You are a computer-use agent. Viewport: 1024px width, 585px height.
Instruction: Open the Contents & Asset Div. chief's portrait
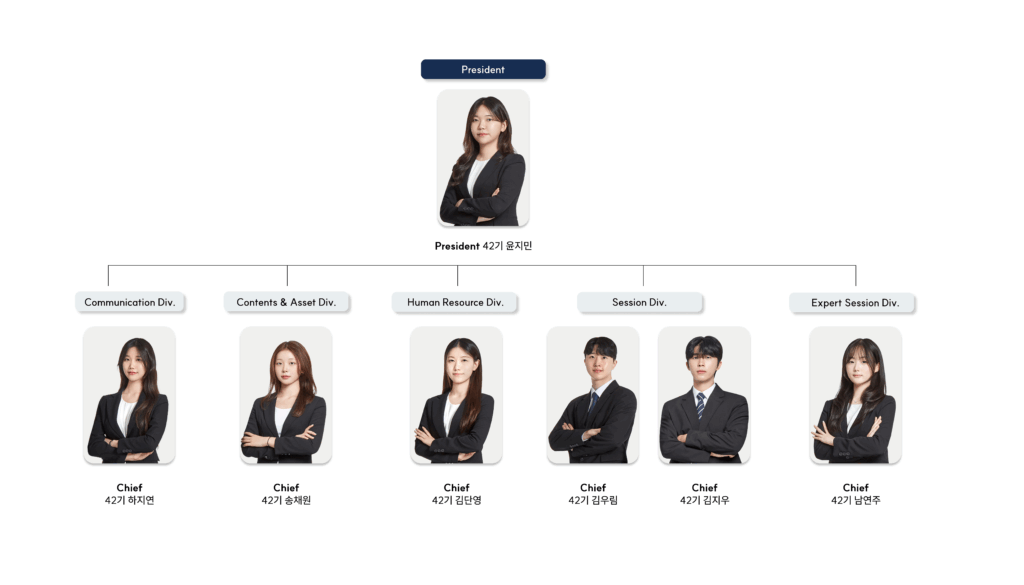[x=286, y=396]
